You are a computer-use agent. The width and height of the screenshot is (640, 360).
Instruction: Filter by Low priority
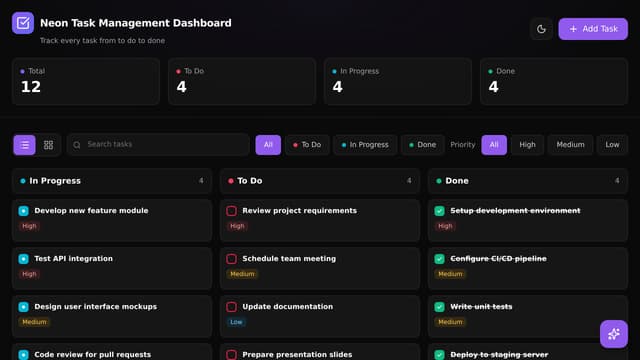coord(612,145)
